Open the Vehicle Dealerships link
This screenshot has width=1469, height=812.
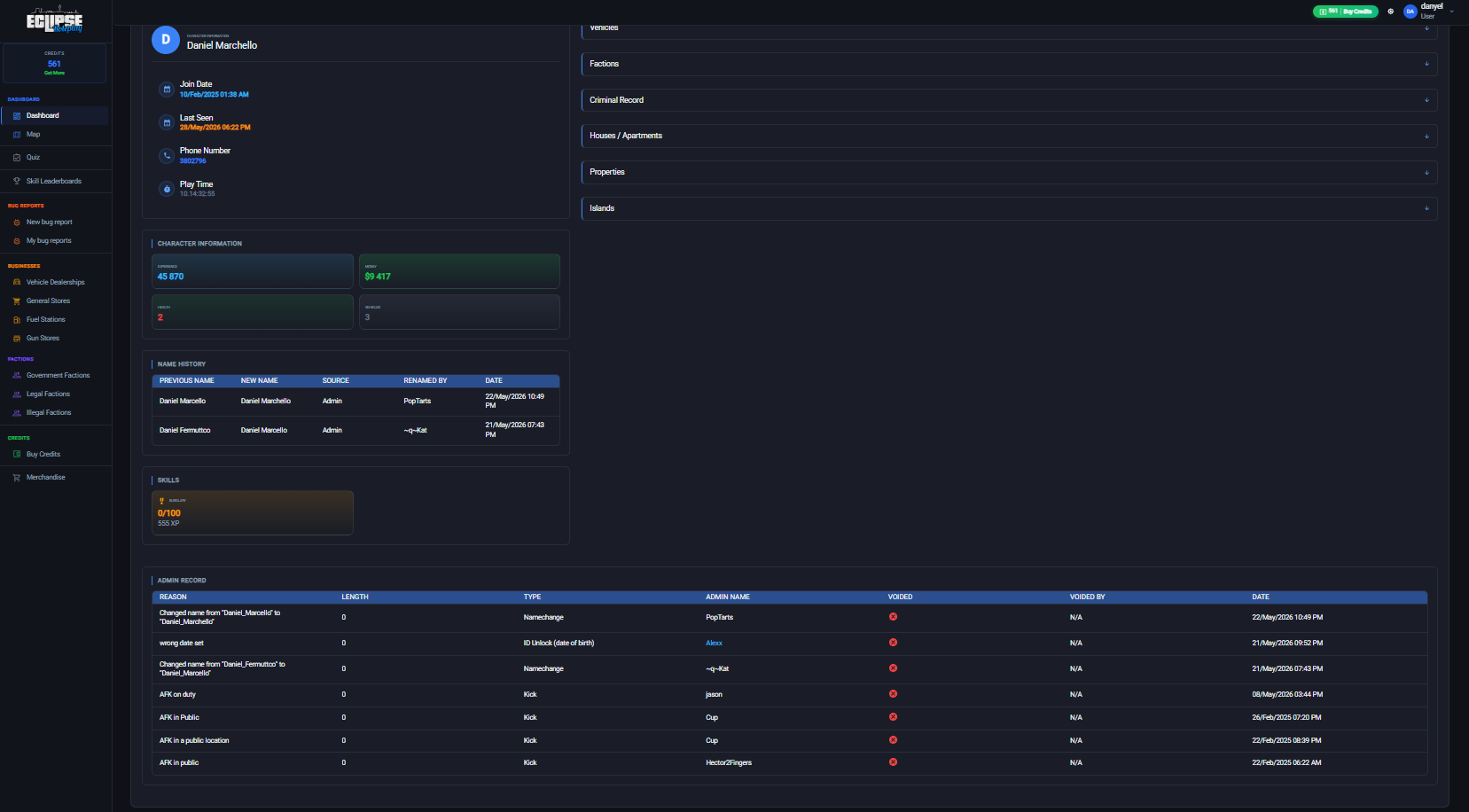(56, 283)
